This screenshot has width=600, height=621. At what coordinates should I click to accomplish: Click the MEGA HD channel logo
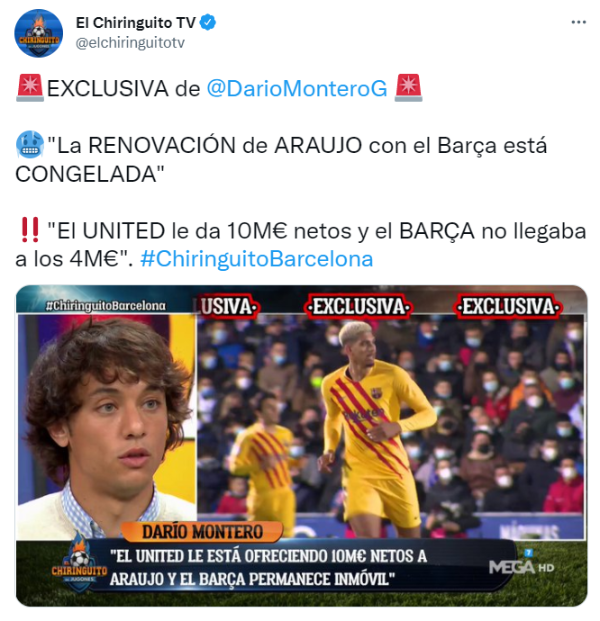point(522,565)
